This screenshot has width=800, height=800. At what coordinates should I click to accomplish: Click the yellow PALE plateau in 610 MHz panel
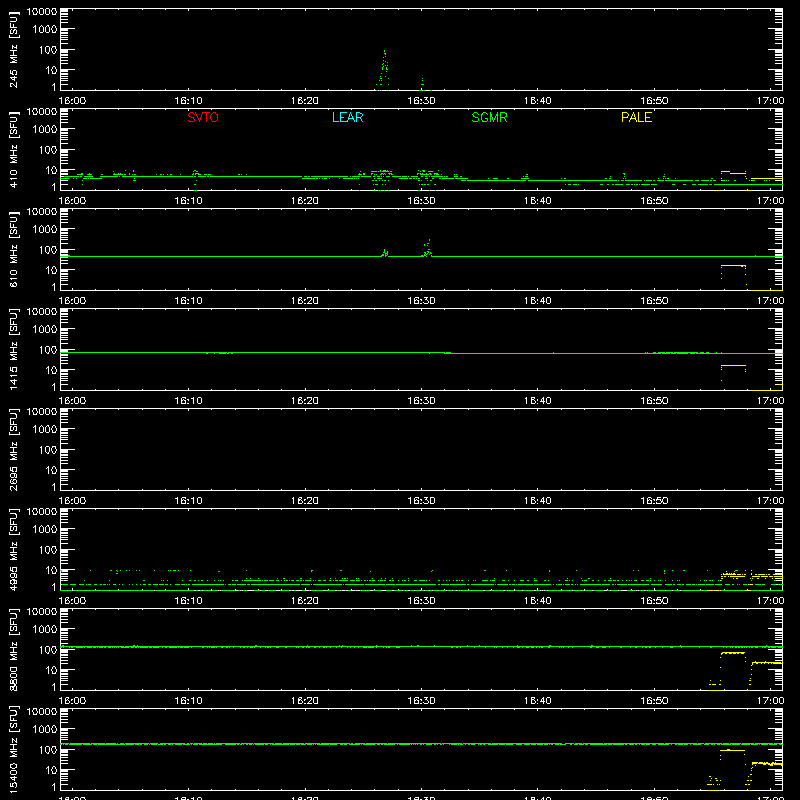click(734, 265)
